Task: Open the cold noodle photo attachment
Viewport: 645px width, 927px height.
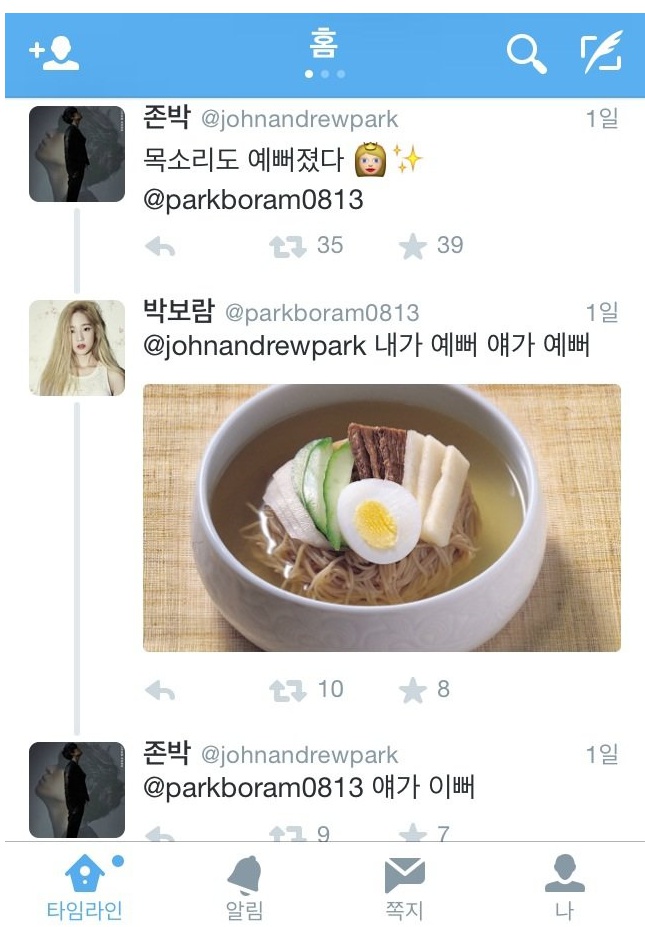Action: coord(382,518)
